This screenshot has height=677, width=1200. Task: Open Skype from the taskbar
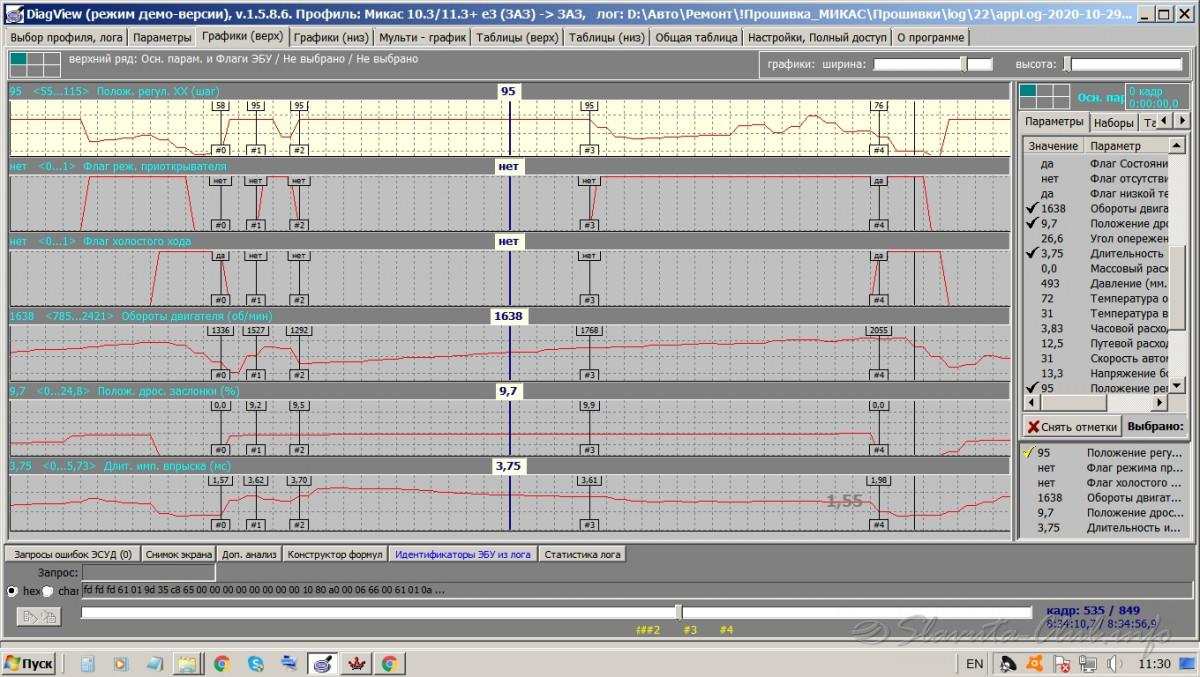(x=255, y=663)
